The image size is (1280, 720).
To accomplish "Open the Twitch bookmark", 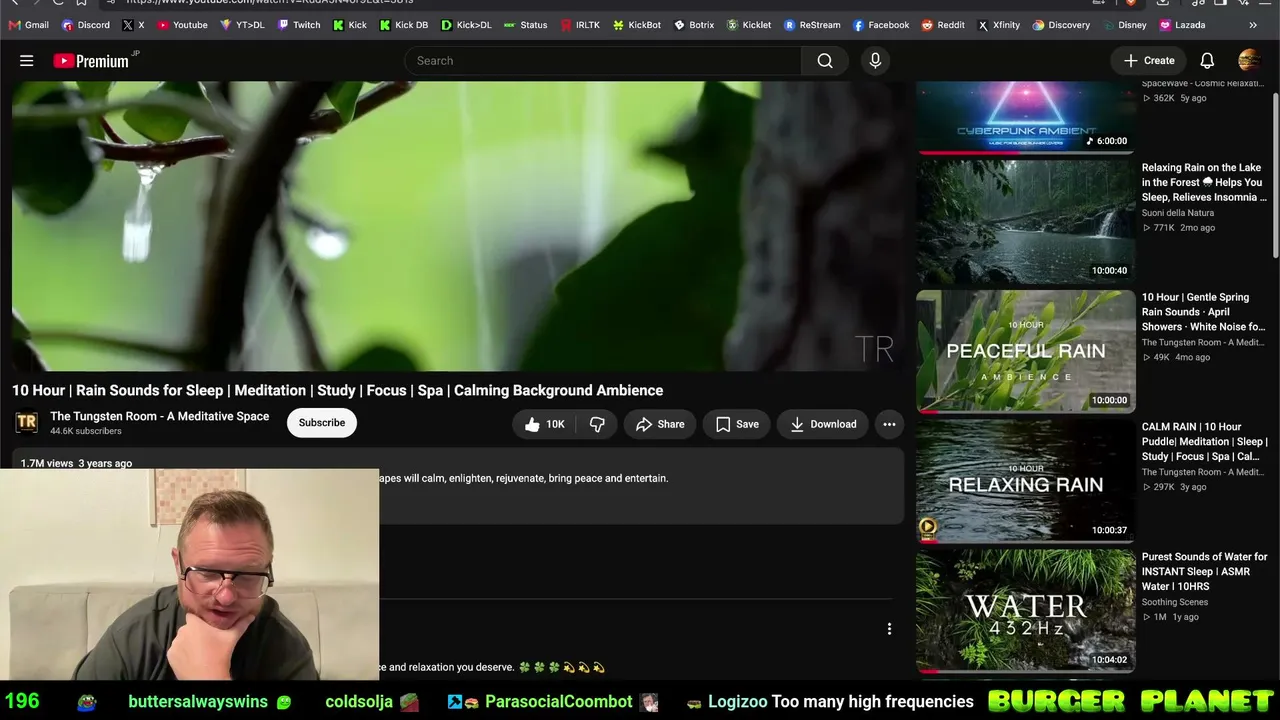I will click(x=299, y=25).
